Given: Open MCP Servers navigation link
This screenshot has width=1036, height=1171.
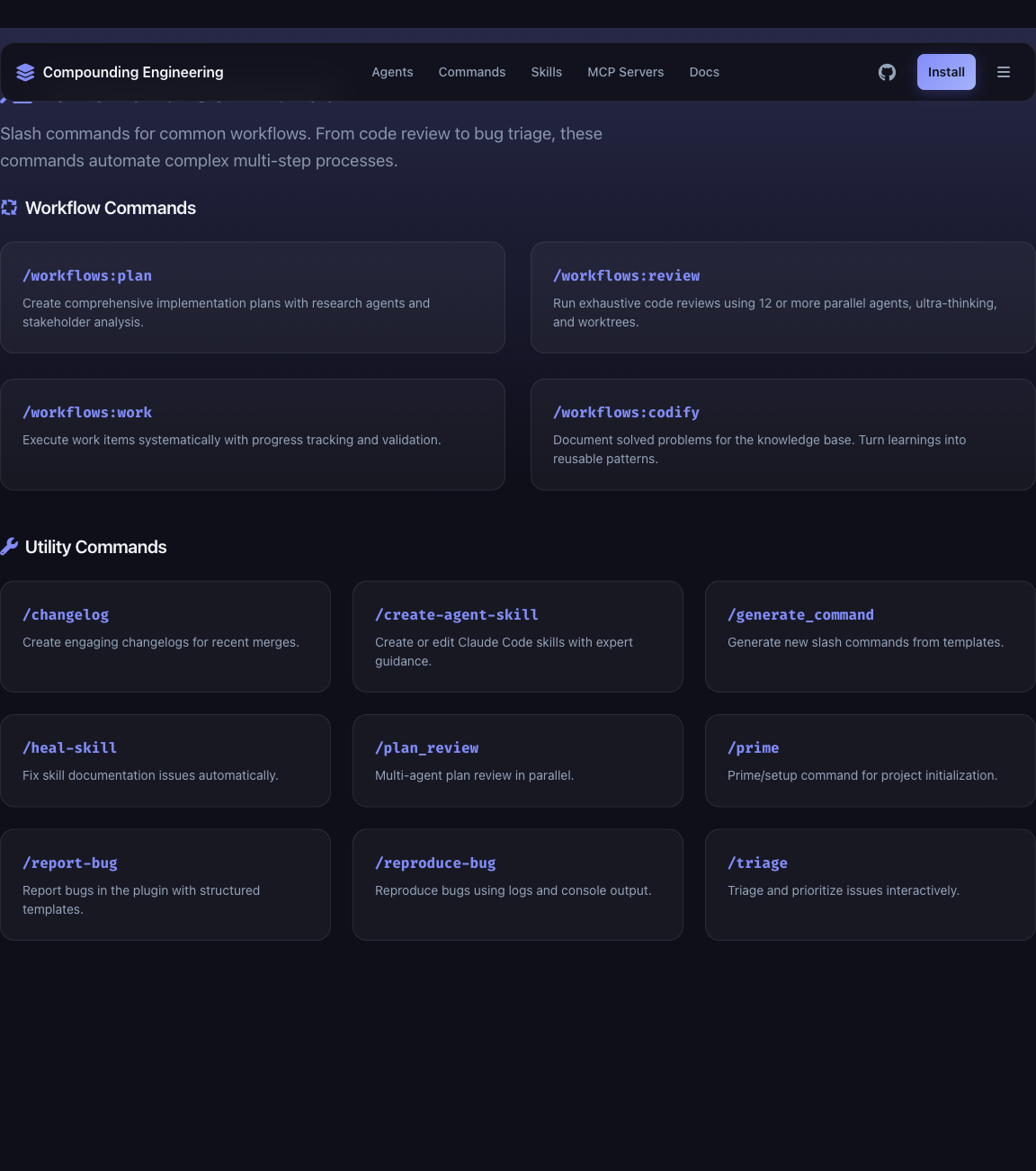Looking at the screenshot, I should pyautogui.click(x=625, y=72).
